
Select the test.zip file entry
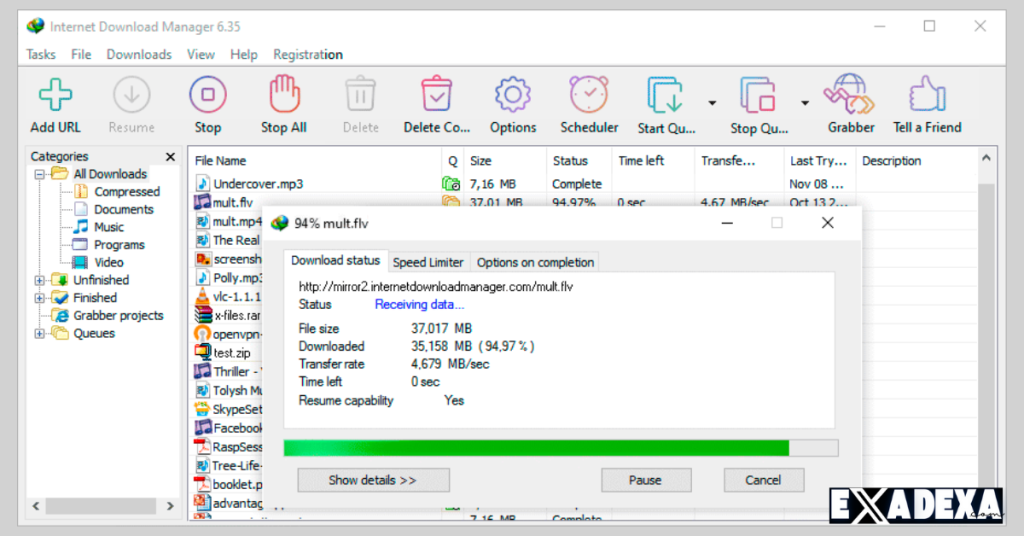[232, 353]
